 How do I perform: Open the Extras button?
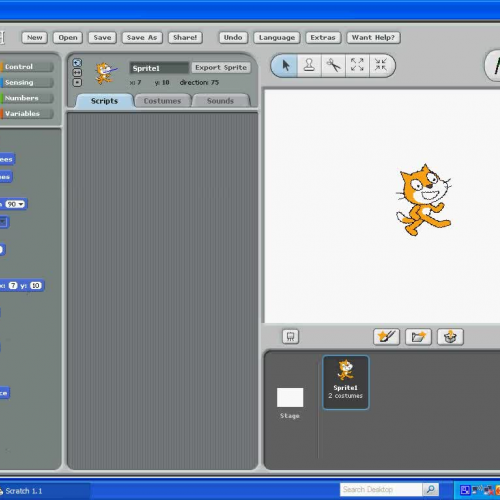[323, 37]
